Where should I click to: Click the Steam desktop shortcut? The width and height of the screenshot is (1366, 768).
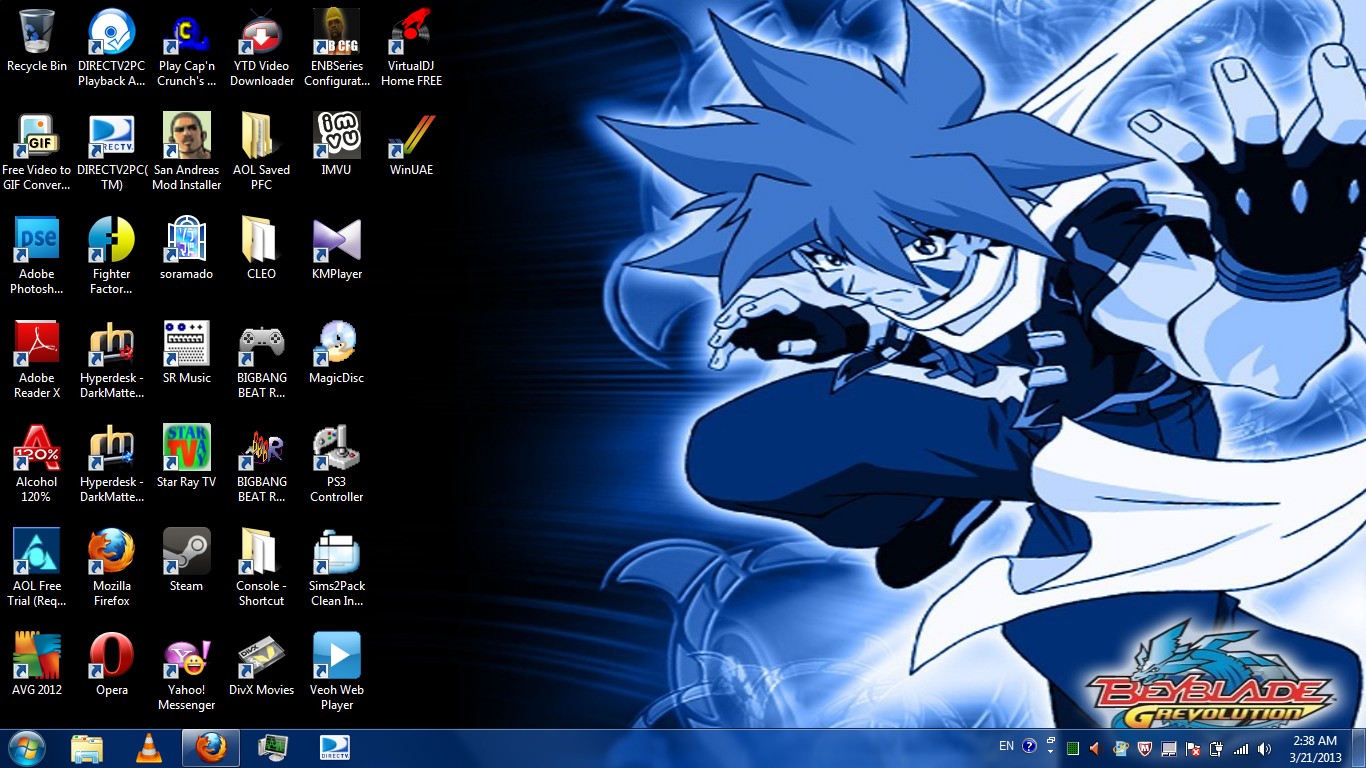point(186,560)
